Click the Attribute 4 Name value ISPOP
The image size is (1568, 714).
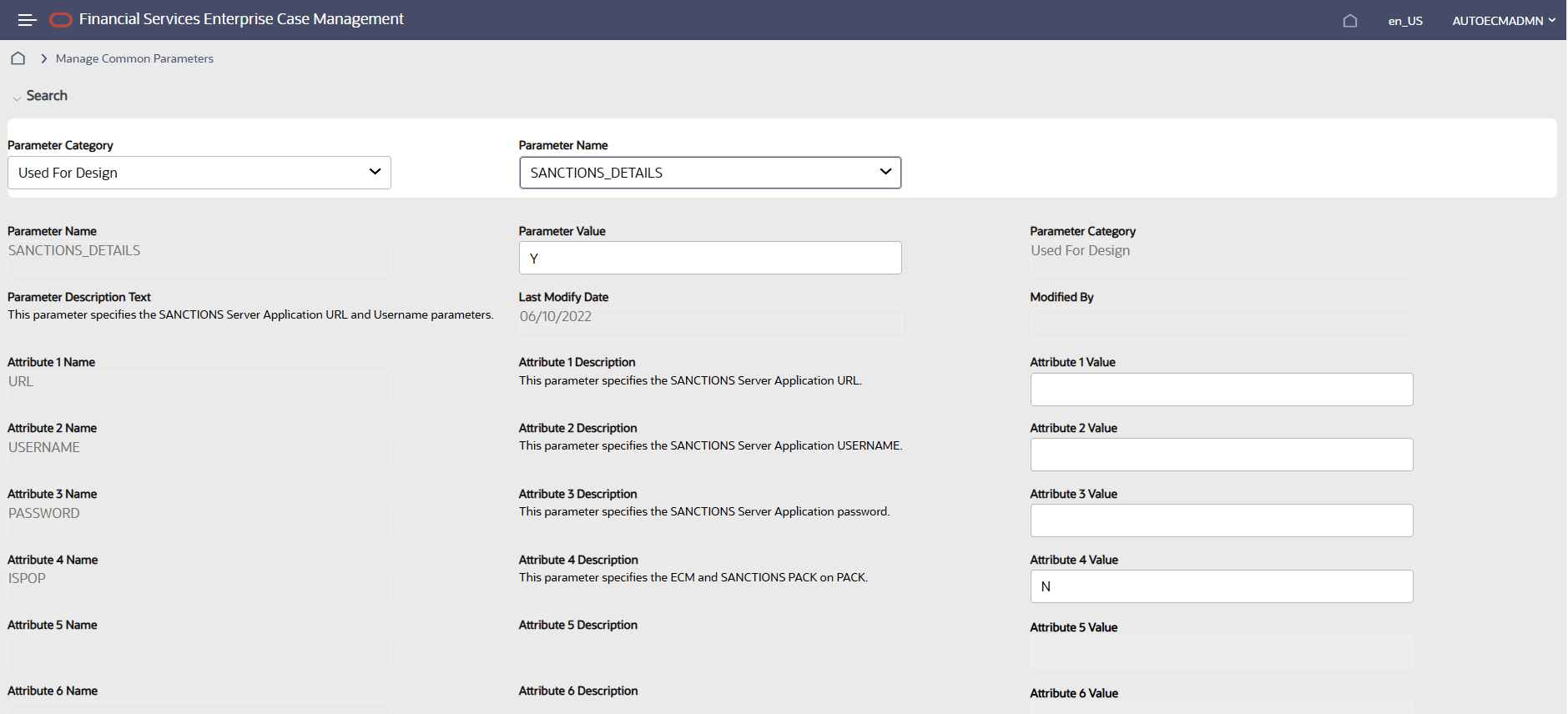[27, 579]
